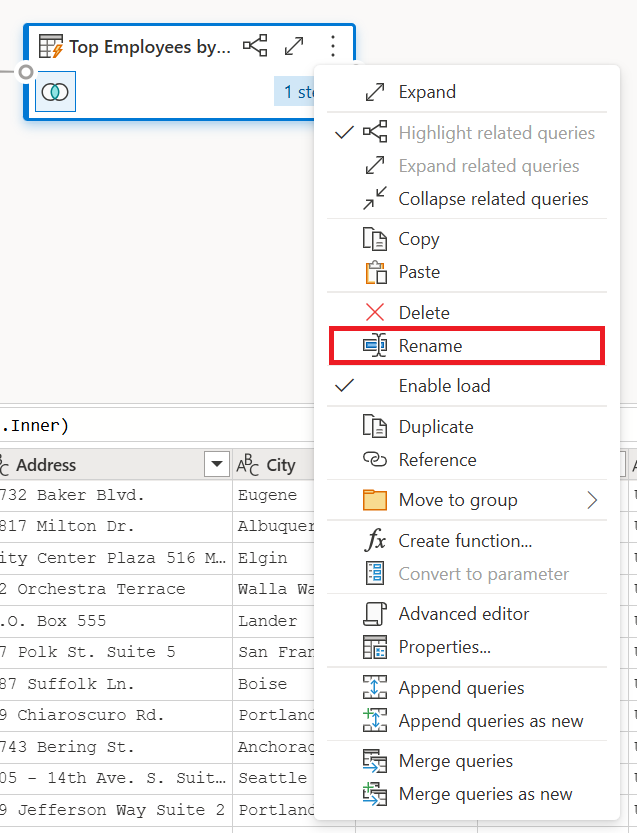Choose Merge queries
The width and height of the screenshot is (637, 833).
point(467,761)
